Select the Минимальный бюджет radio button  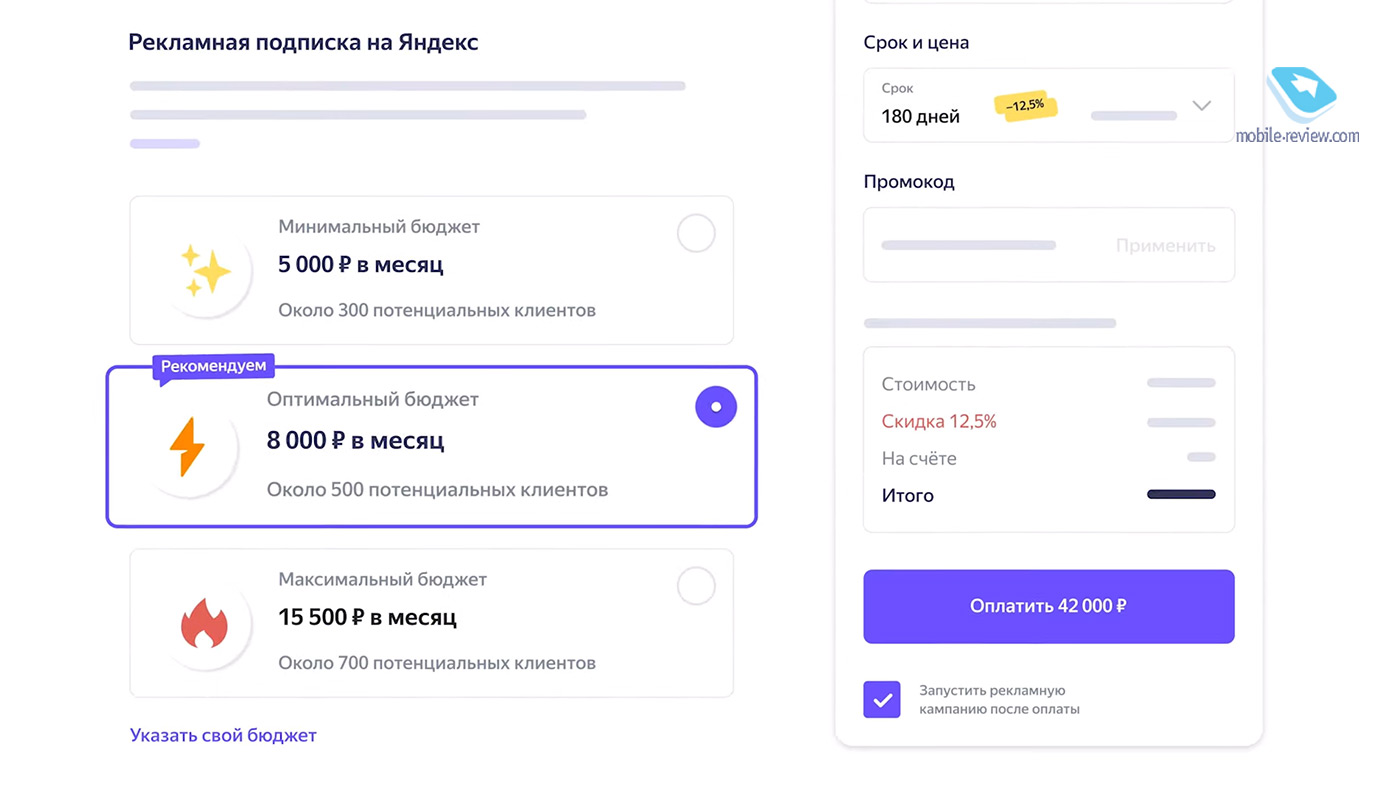coord(696,233)
